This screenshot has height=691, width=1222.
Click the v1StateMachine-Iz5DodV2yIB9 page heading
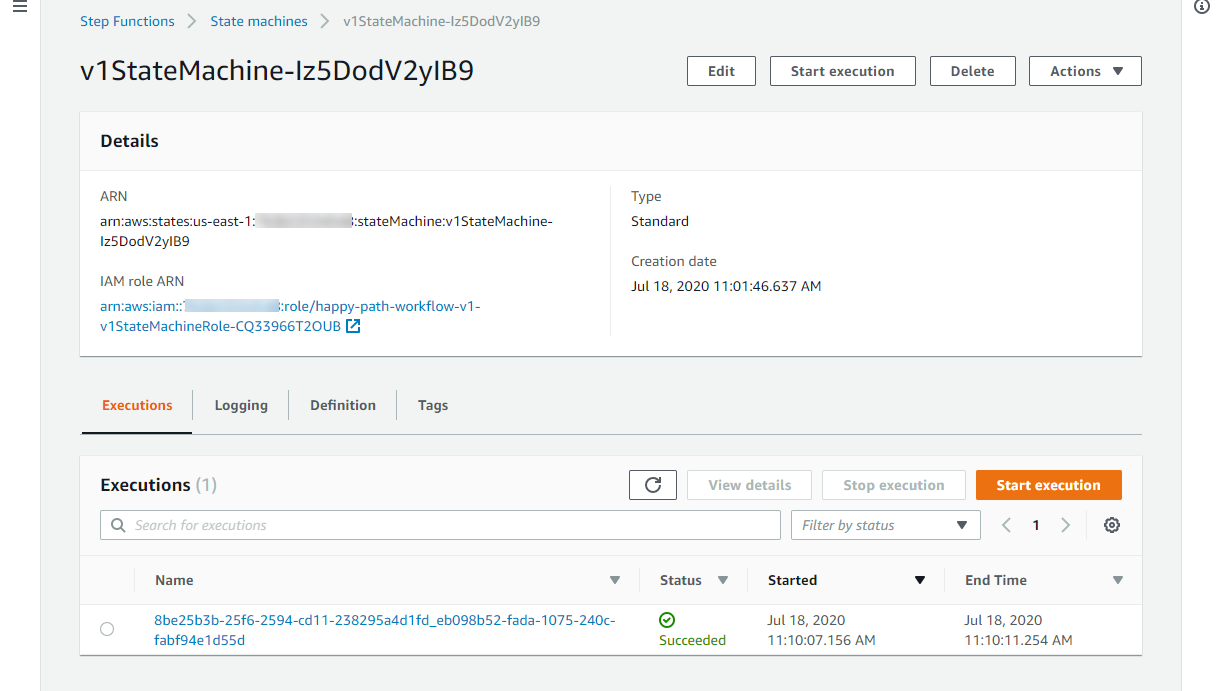pyautogui.click(x=277, y=71)
